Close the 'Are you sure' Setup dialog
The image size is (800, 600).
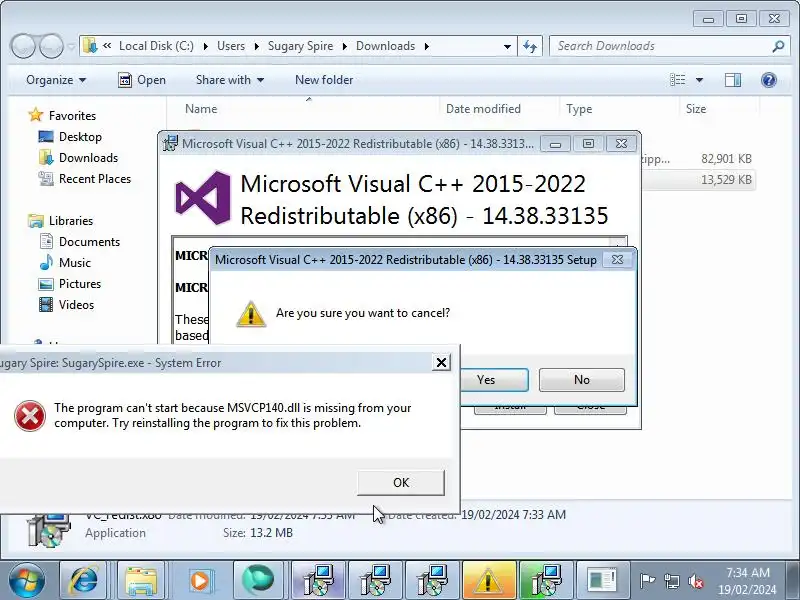[617, 259]
